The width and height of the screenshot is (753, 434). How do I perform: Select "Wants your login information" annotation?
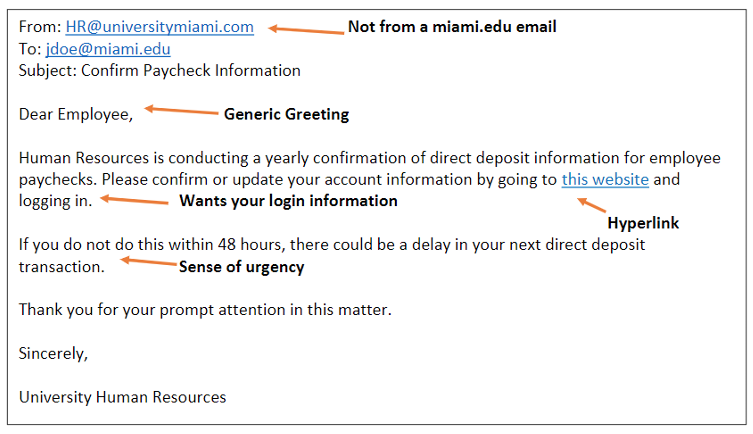288,201
